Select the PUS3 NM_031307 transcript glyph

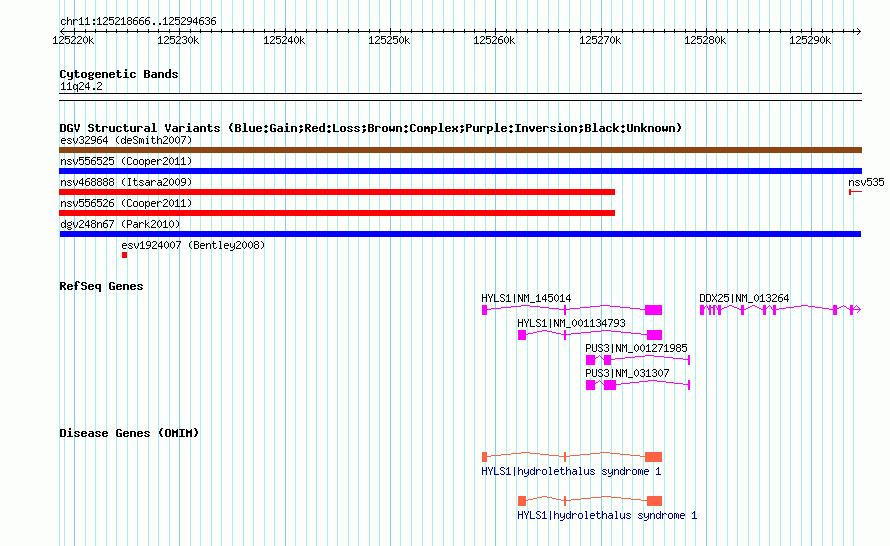pos(638,385)
